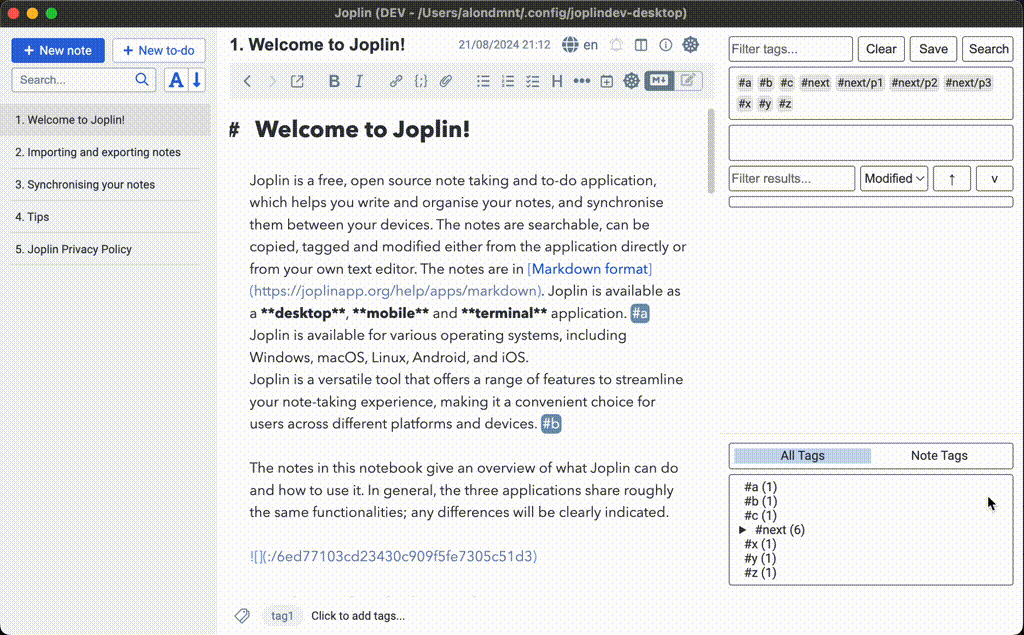The height and width of the screenshot is (635, 1024).
Task: Insert a hyperlink using the chain icon
Action: [x=396, y=81]
